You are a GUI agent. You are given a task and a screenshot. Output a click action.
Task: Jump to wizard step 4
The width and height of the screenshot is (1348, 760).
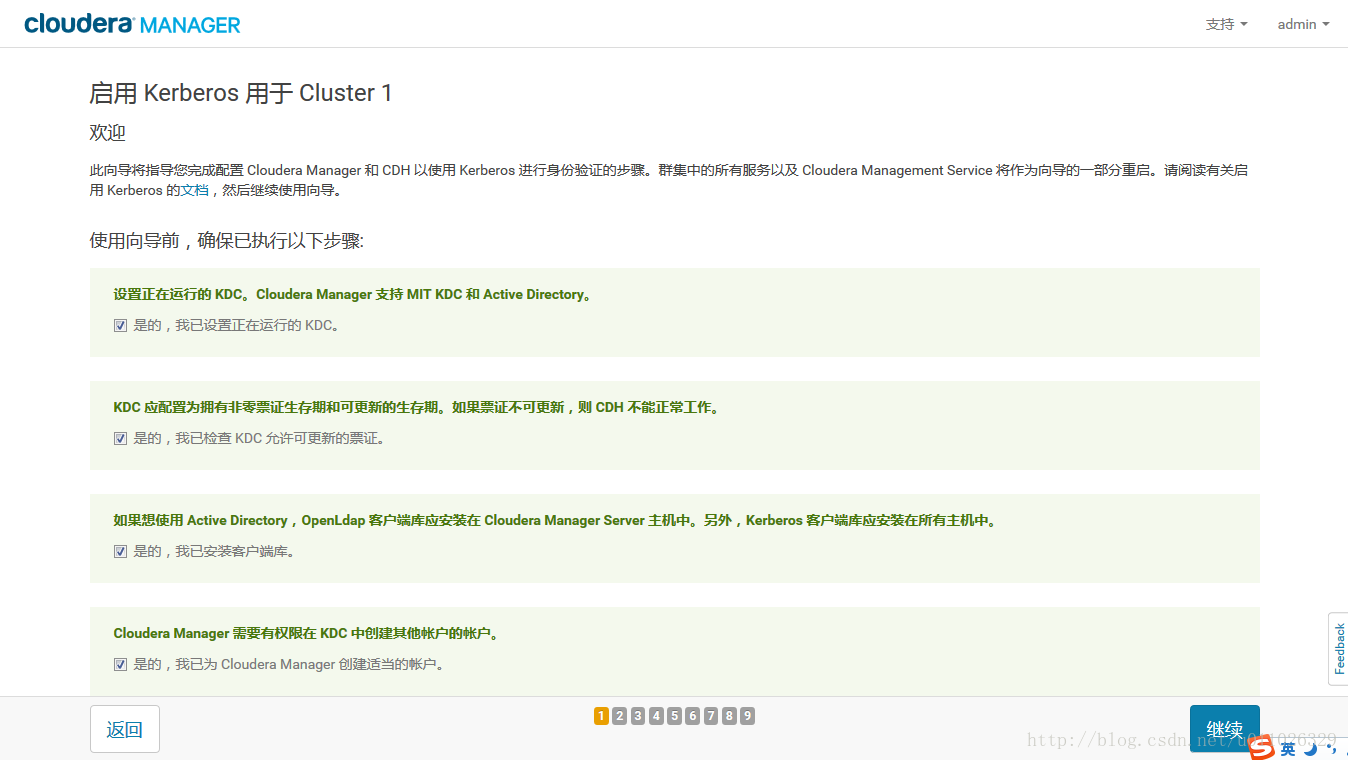(x=656, y=716)
